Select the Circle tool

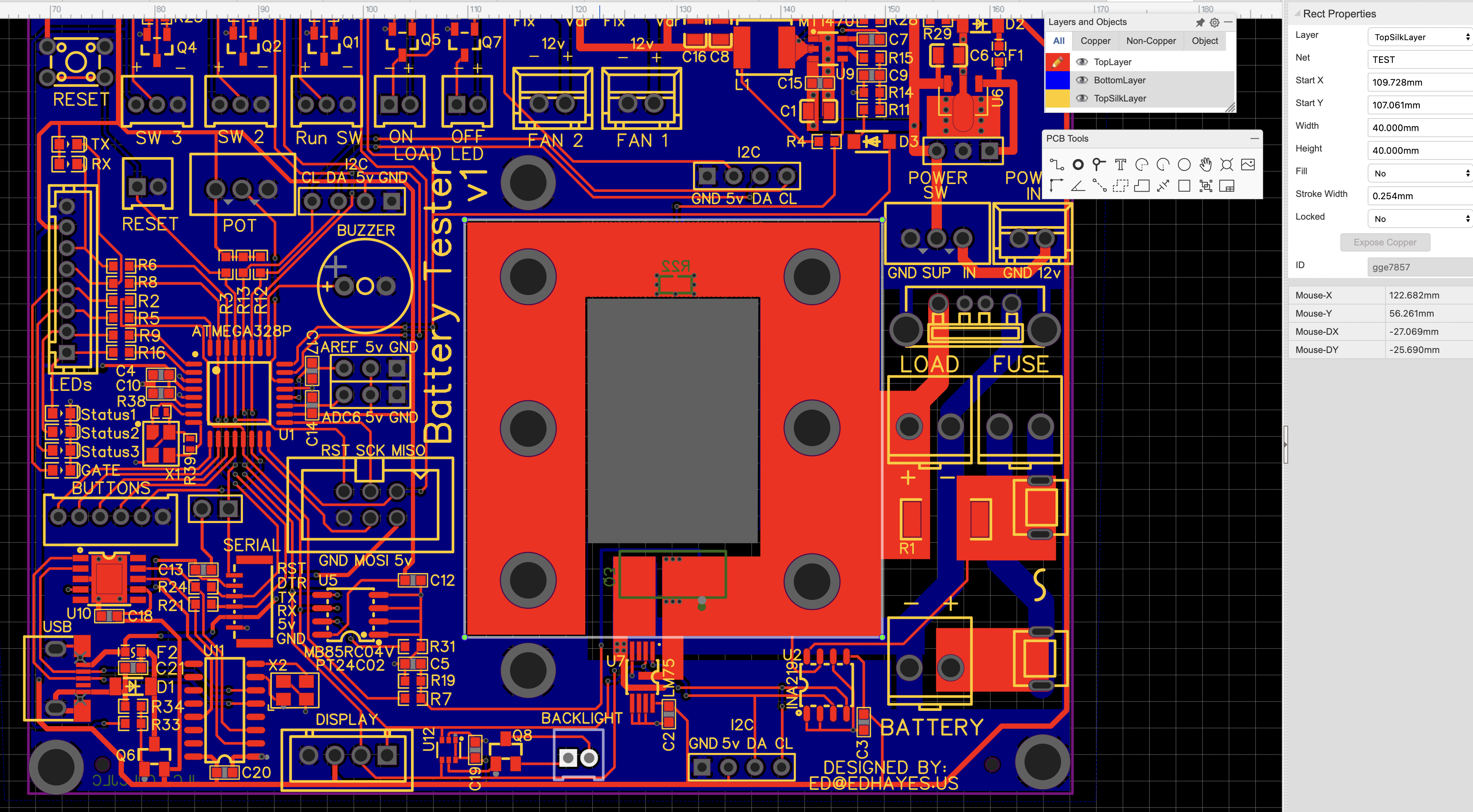pos(1184,165)
